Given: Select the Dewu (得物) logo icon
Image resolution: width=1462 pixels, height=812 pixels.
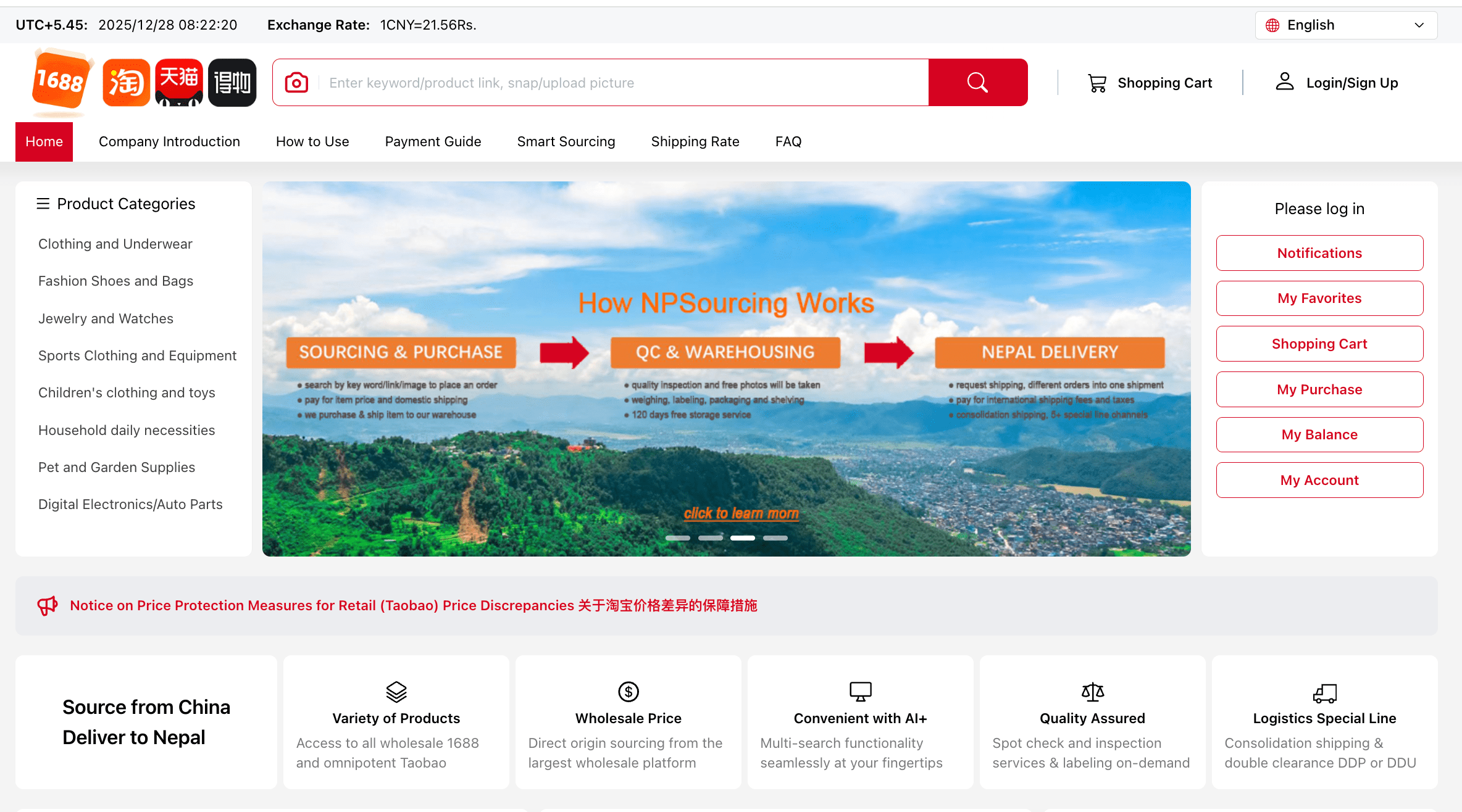Looking at the screenshot, I should pyautogui.click(x=232, y=82).
